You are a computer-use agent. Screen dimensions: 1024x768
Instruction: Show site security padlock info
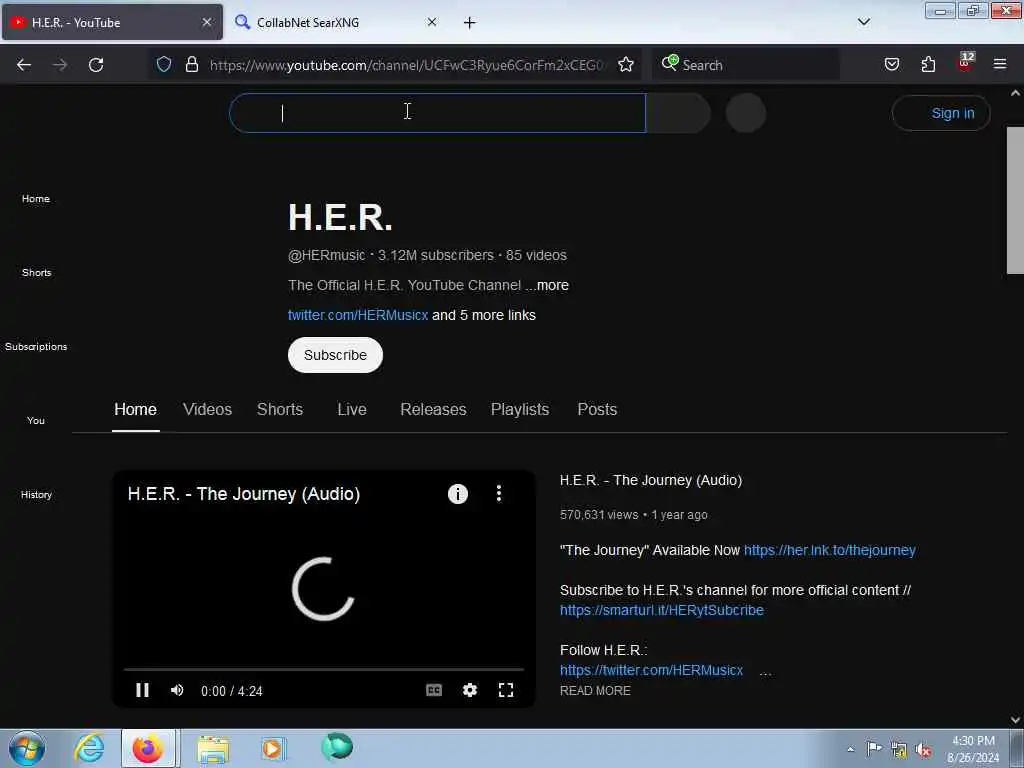pyautogui.click(x=191, y=64)
